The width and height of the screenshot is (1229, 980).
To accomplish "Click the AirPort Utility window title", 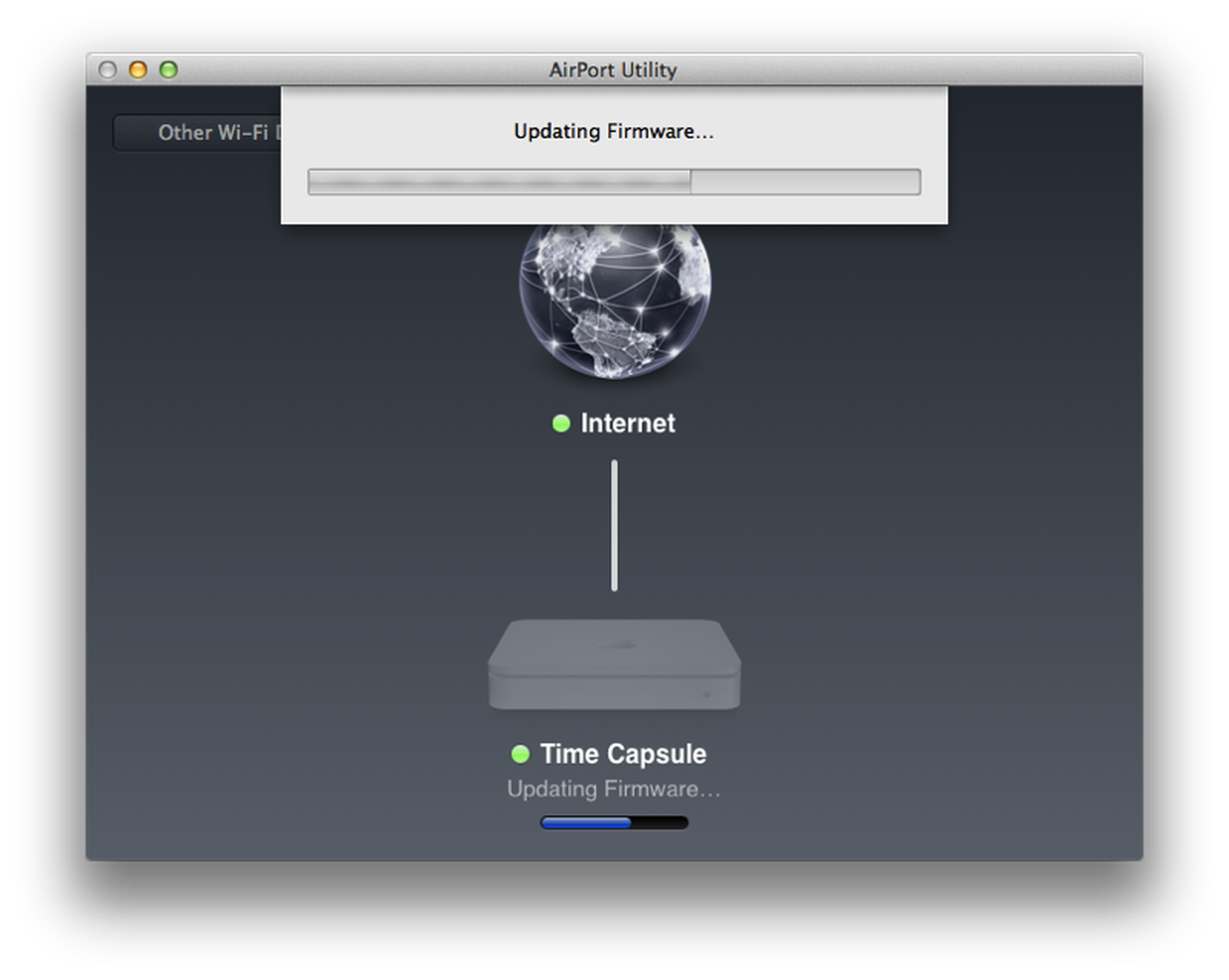I will click(x=613, y=70).
